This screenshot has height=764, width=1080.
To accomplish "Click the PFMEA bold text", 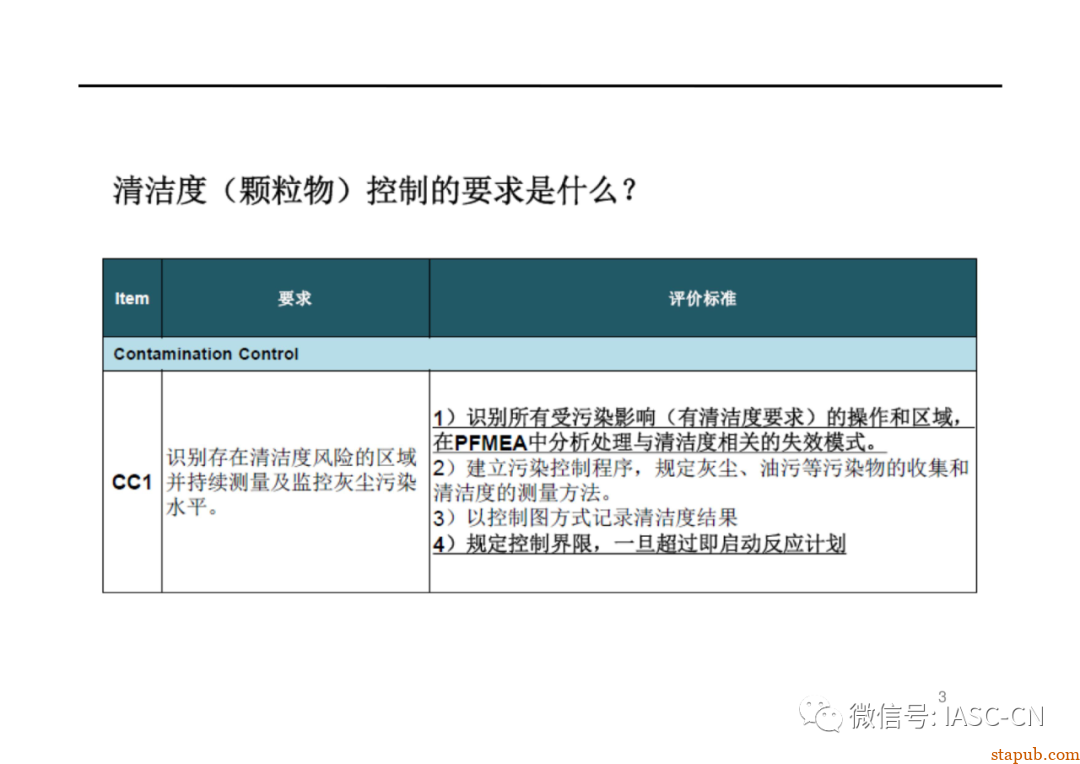I will tap(493, 440).
